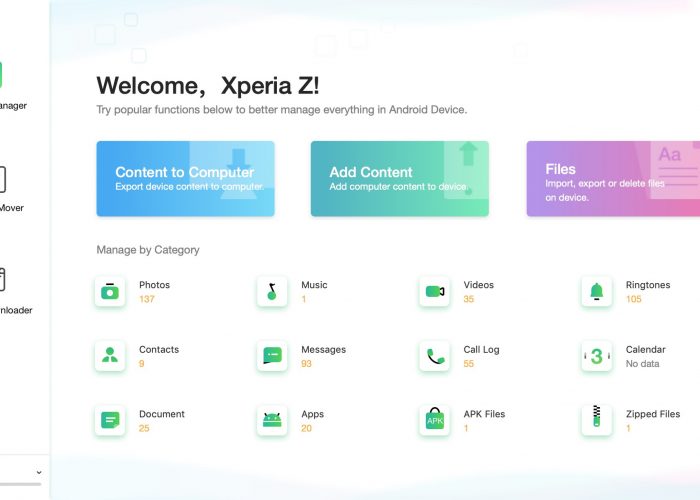This screenshot has height=500, width=700.
Task: Select the Calendar label
Action: tap(646, 350)
